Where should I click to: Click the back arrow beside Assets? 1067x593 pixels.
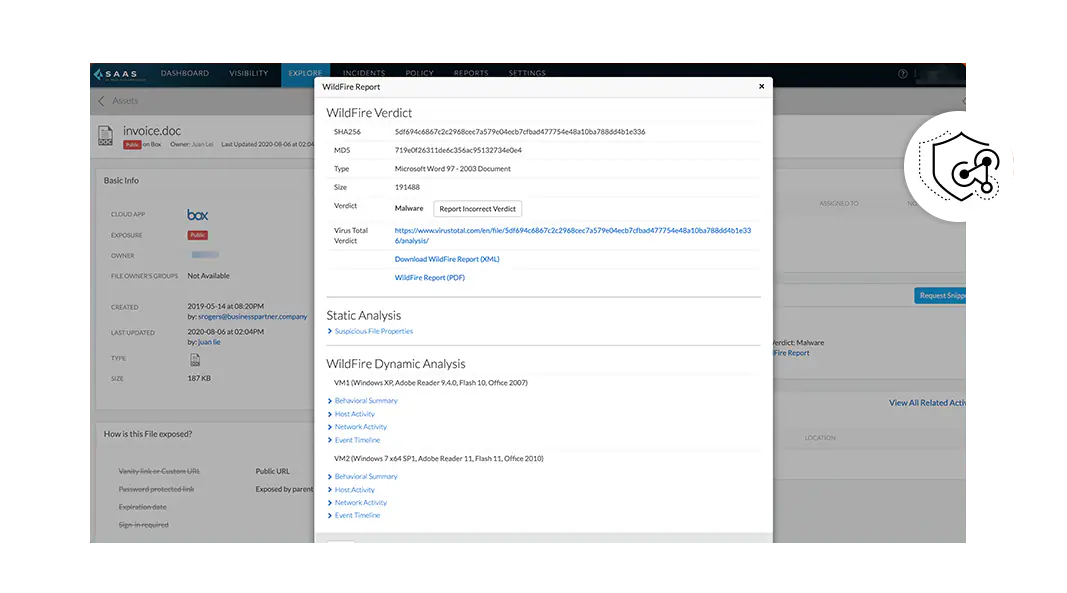click(x=101, y=101)
